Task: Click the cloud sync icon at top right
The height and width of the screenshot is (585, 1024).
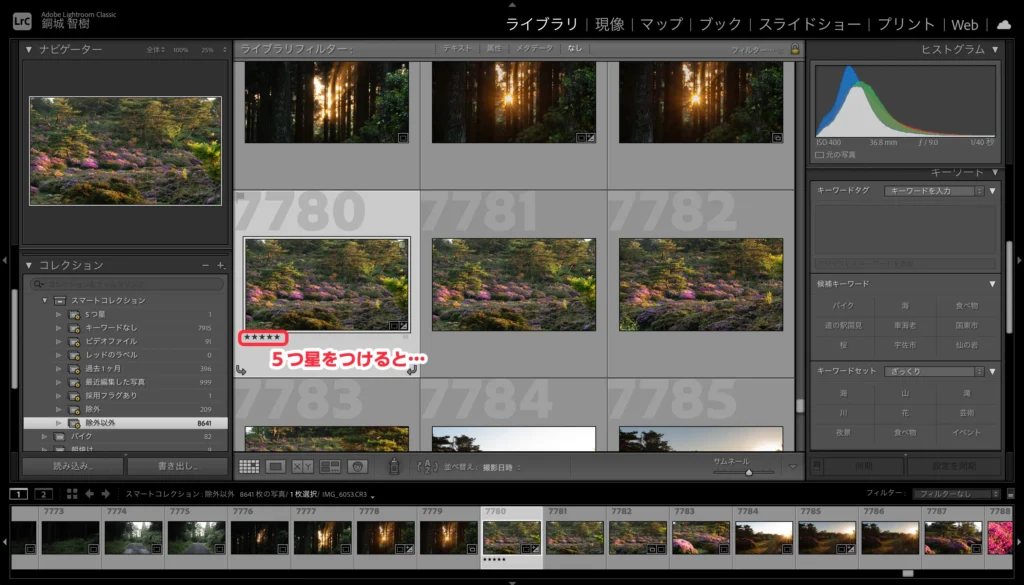Action: pos(1003,24)
